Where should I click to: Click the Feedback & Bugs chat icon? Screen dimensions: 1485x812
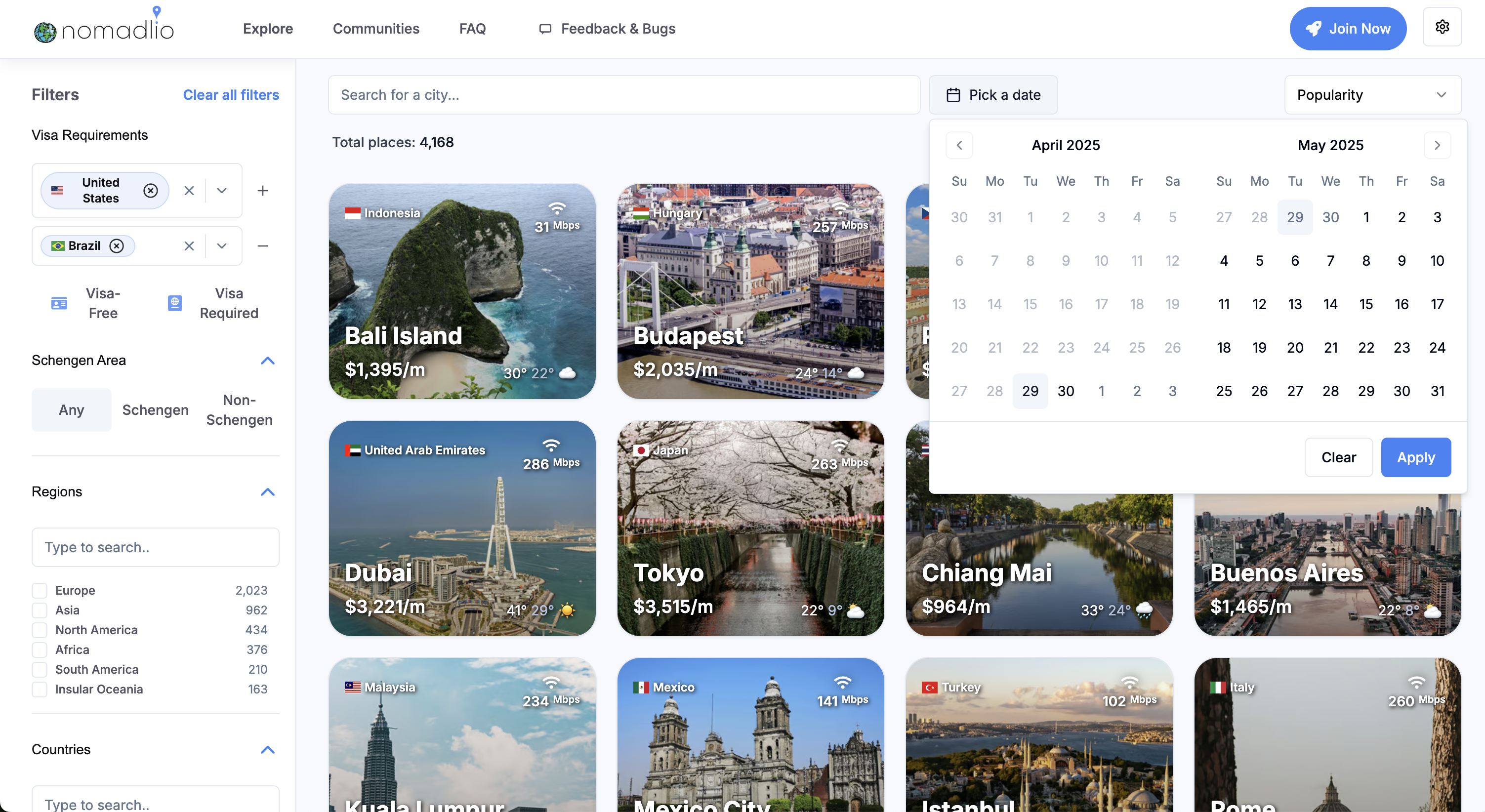(x=545, y=29)
